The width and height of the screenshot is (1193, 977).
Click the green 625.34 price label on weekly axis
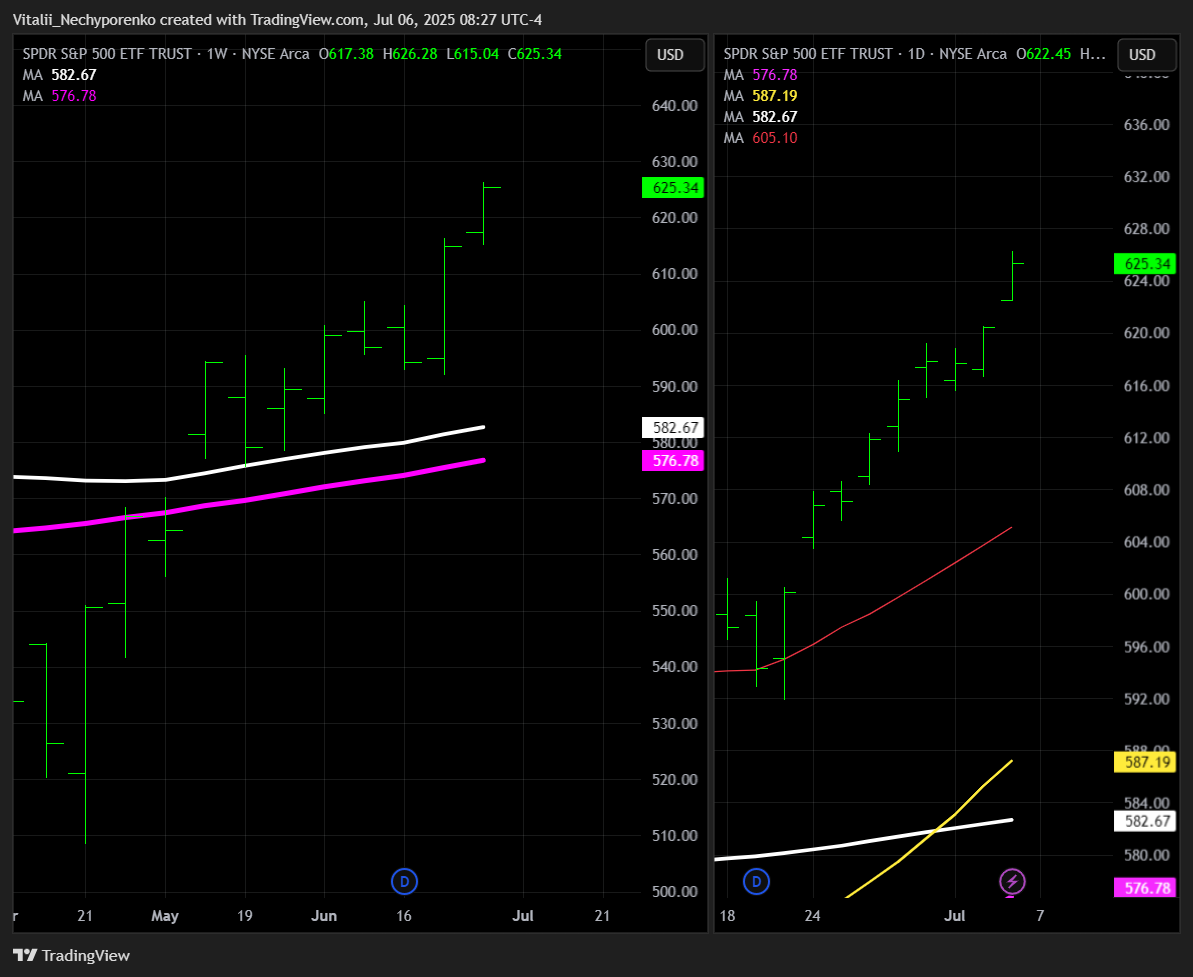click(x=673, y=187)
